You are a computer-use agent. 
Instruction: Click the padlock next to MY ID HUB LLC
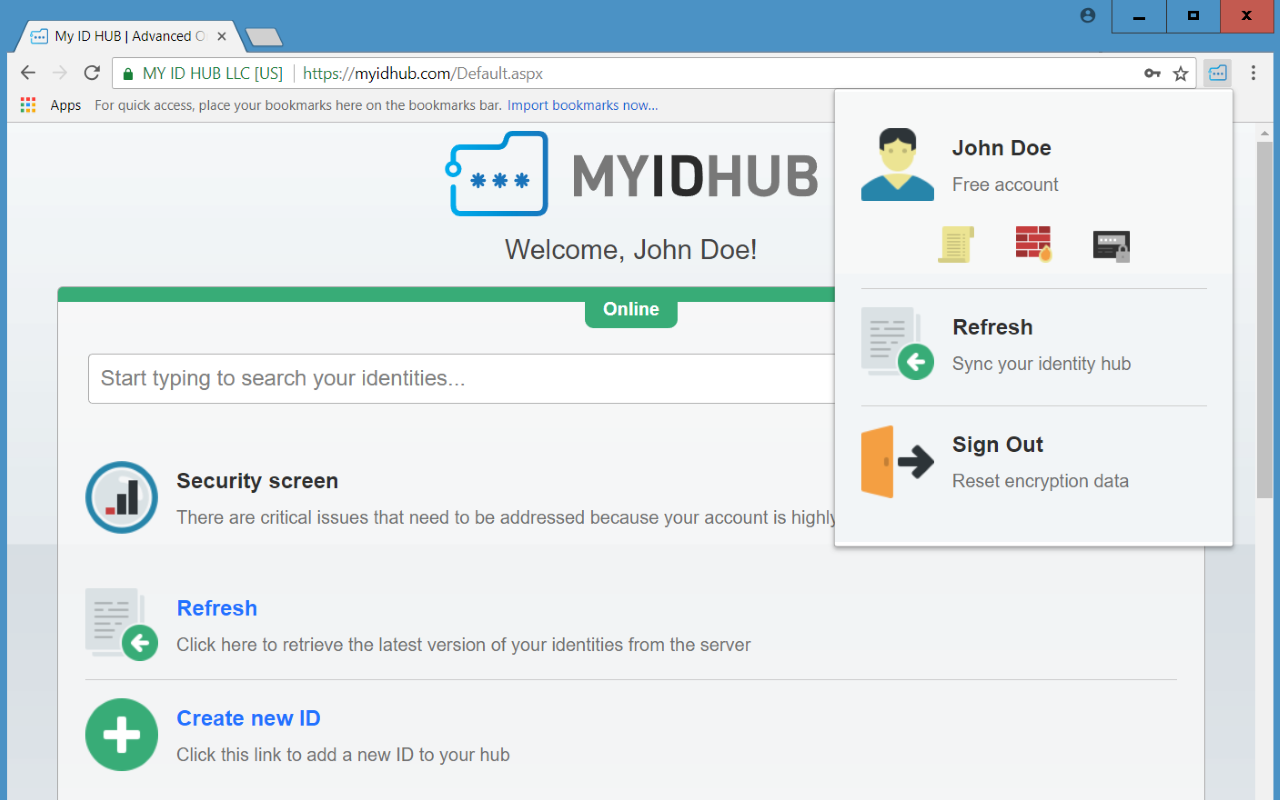coord(126,73)
